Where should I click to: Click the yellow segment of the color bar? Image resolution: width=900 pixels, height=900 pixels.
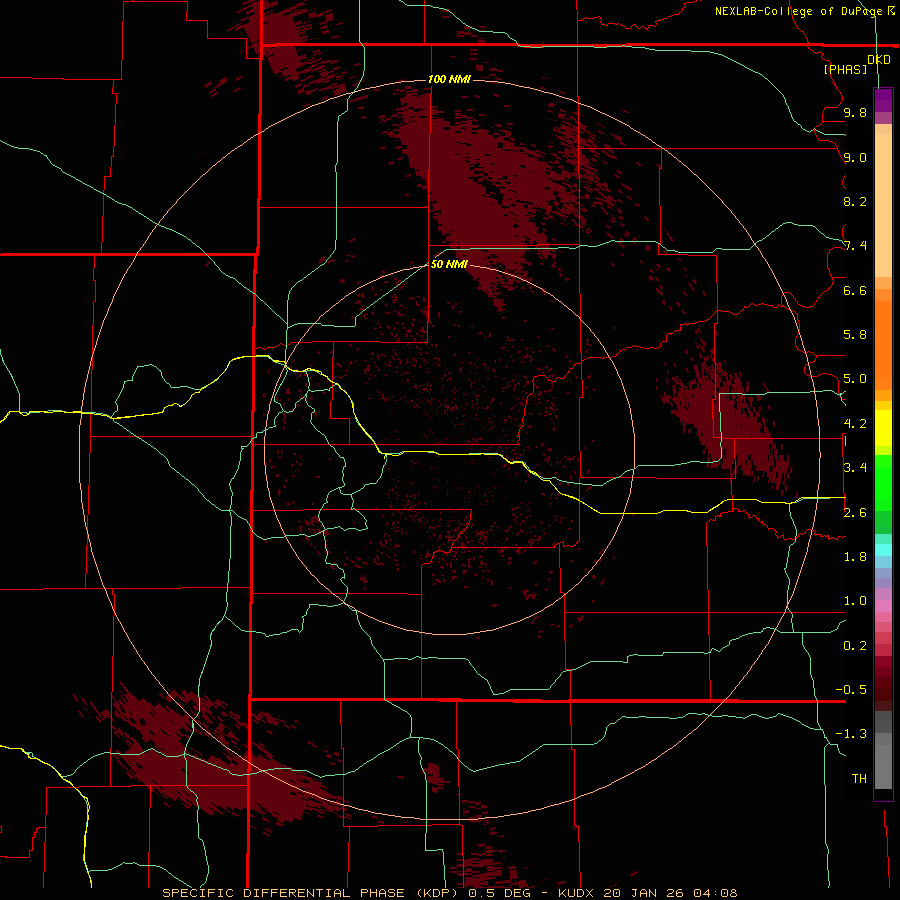click(883, 428)
